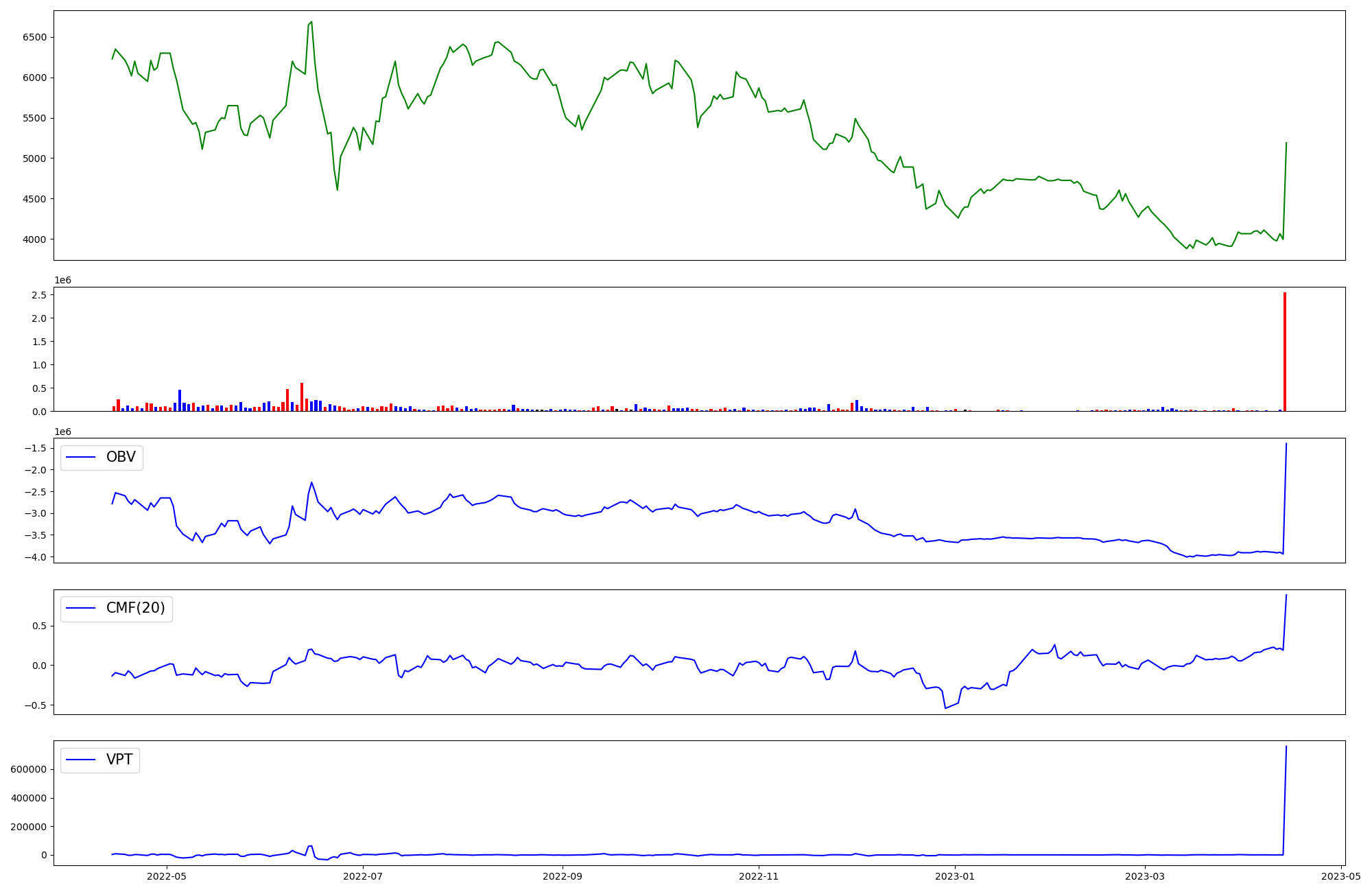Click the CMF(20) legend entry
Viewport: 1372px width, 892px height.
pyautogui.click(x=135, y=609)
